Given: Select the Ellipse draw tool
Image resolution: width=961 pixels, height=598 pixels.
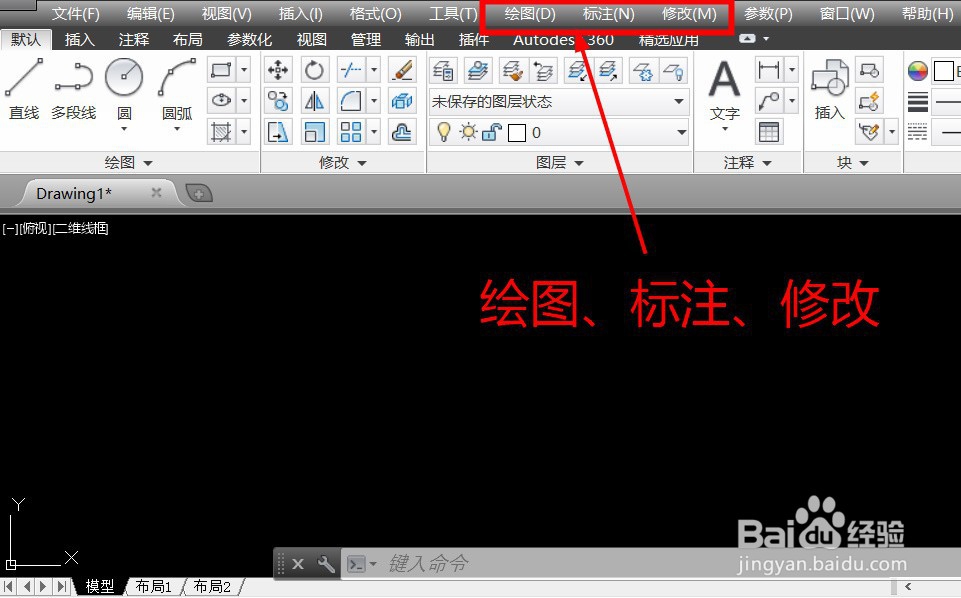Looking at the screenshot, I should point(221,100).
